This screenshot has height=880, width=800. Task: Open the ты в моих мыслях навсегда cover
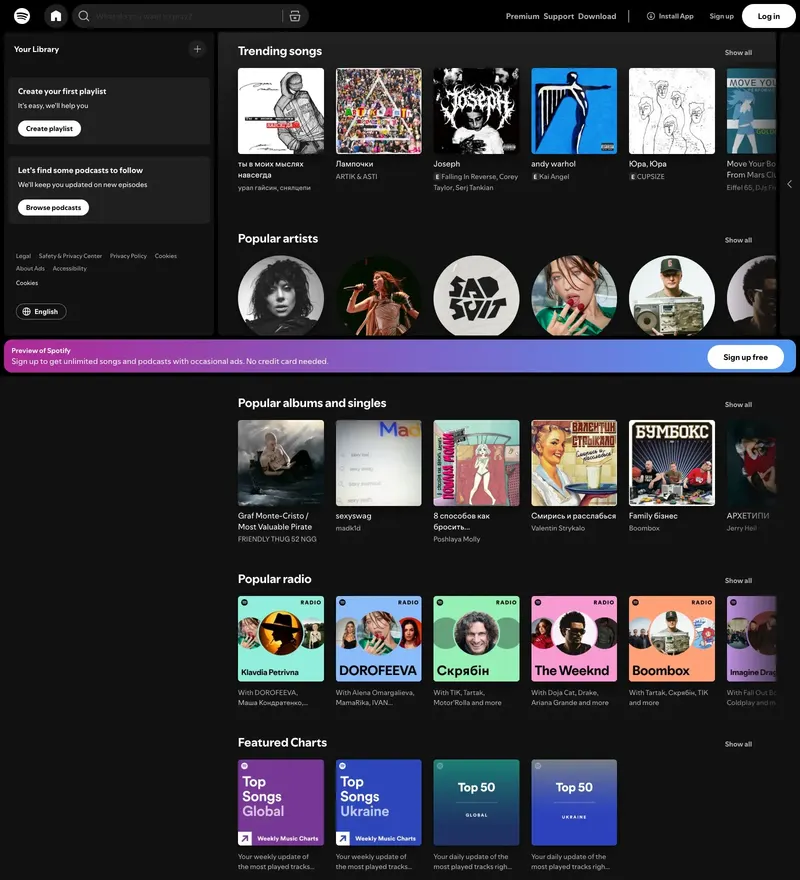click(281, 111)
